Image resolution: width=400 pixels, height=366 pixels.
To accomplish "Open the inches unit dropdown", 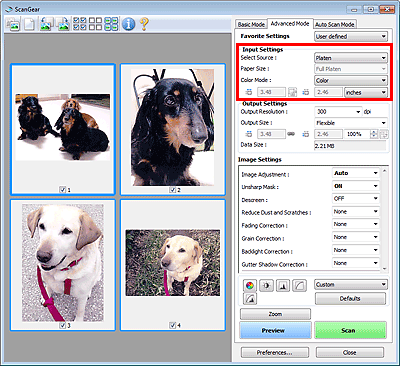I will point(366,92).
